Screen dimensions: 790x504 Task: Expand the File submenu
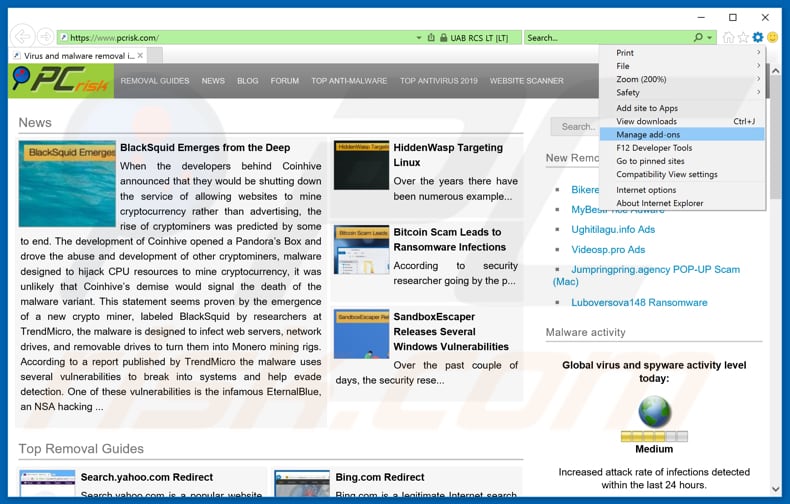click(x=682, y=66)
